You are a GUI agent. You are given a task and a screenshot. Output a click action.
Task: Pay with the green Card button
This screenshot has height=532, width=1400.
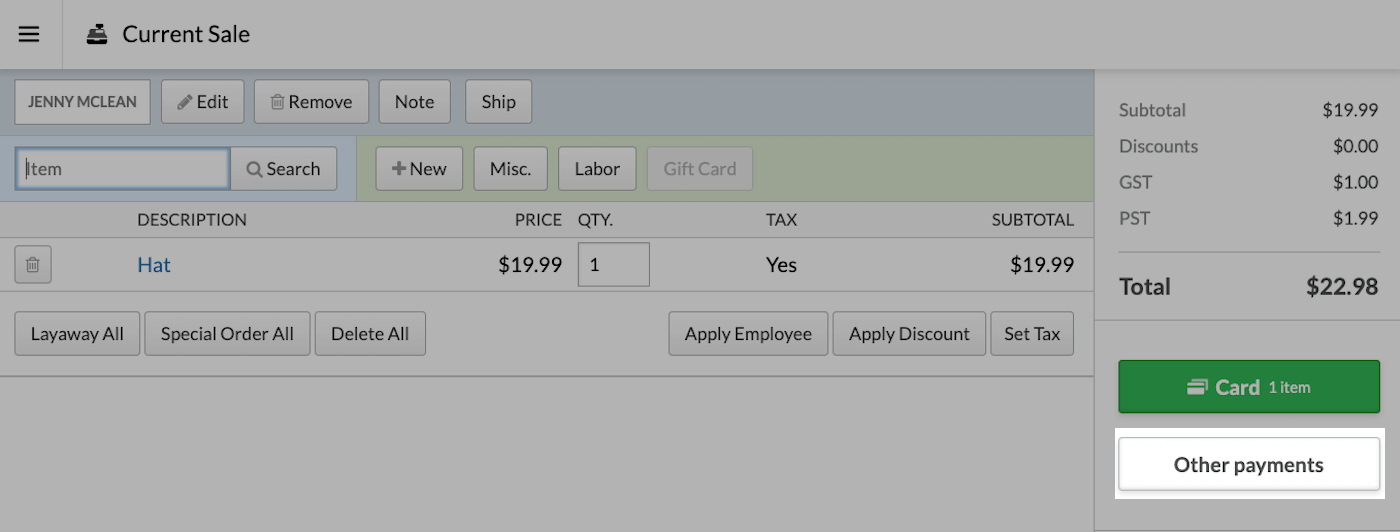click(1249, 387)
